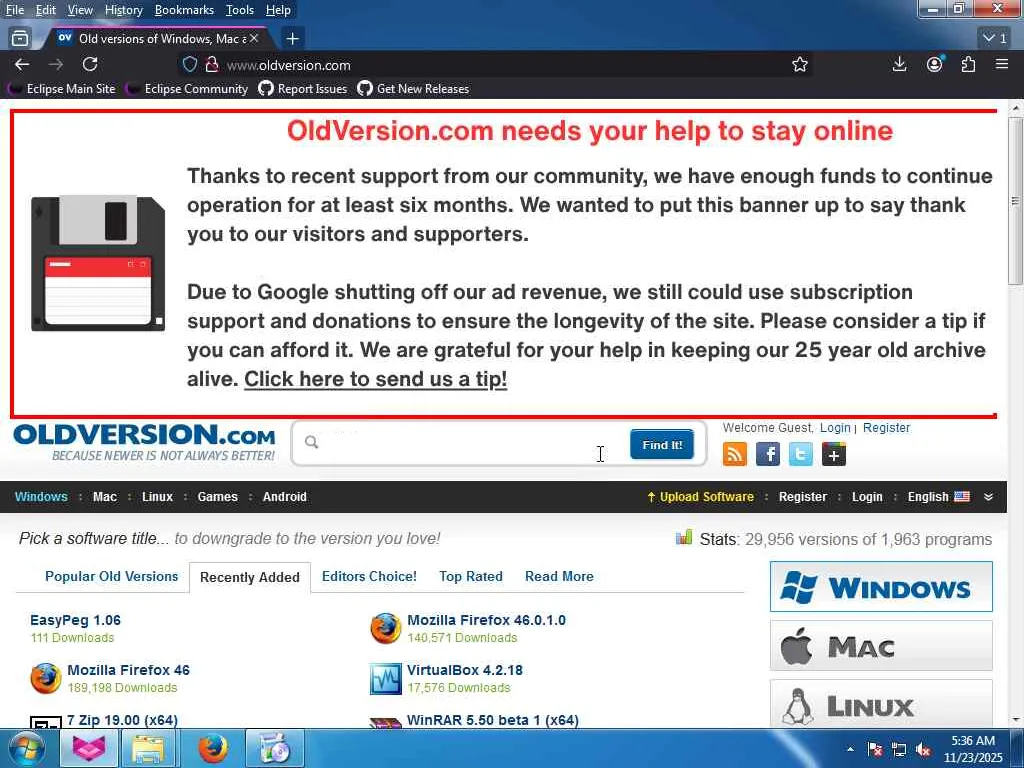Screen dimensions: 1024x768
Task: Click the Action Center flag icon
Action: tap(874, 750)
